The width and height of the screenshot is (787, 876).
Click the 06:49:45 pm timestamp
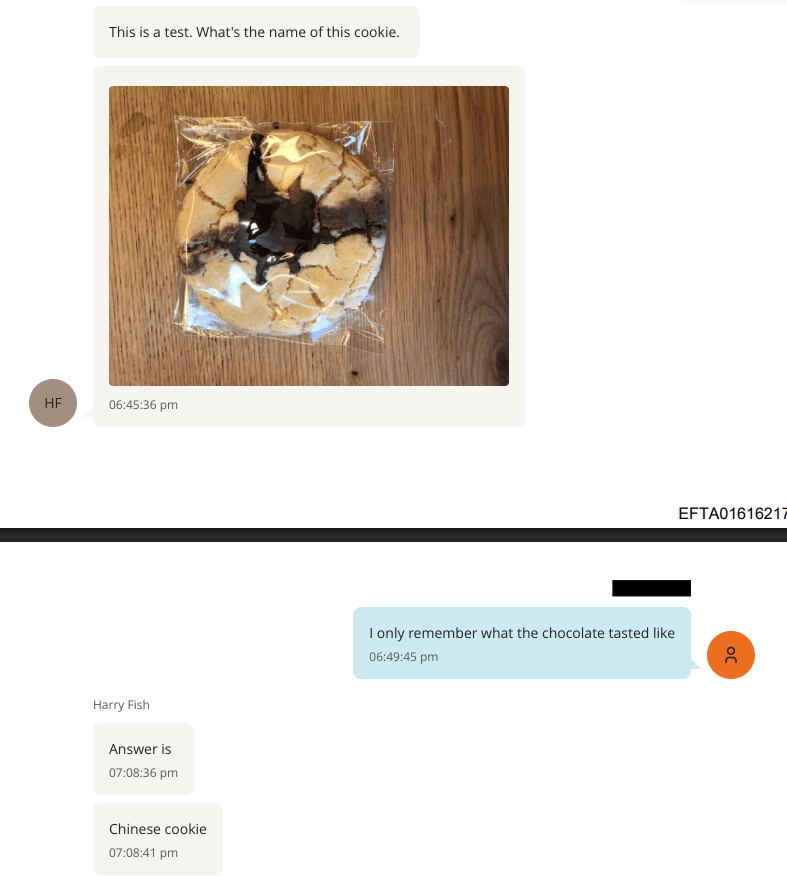coord(403,656)
